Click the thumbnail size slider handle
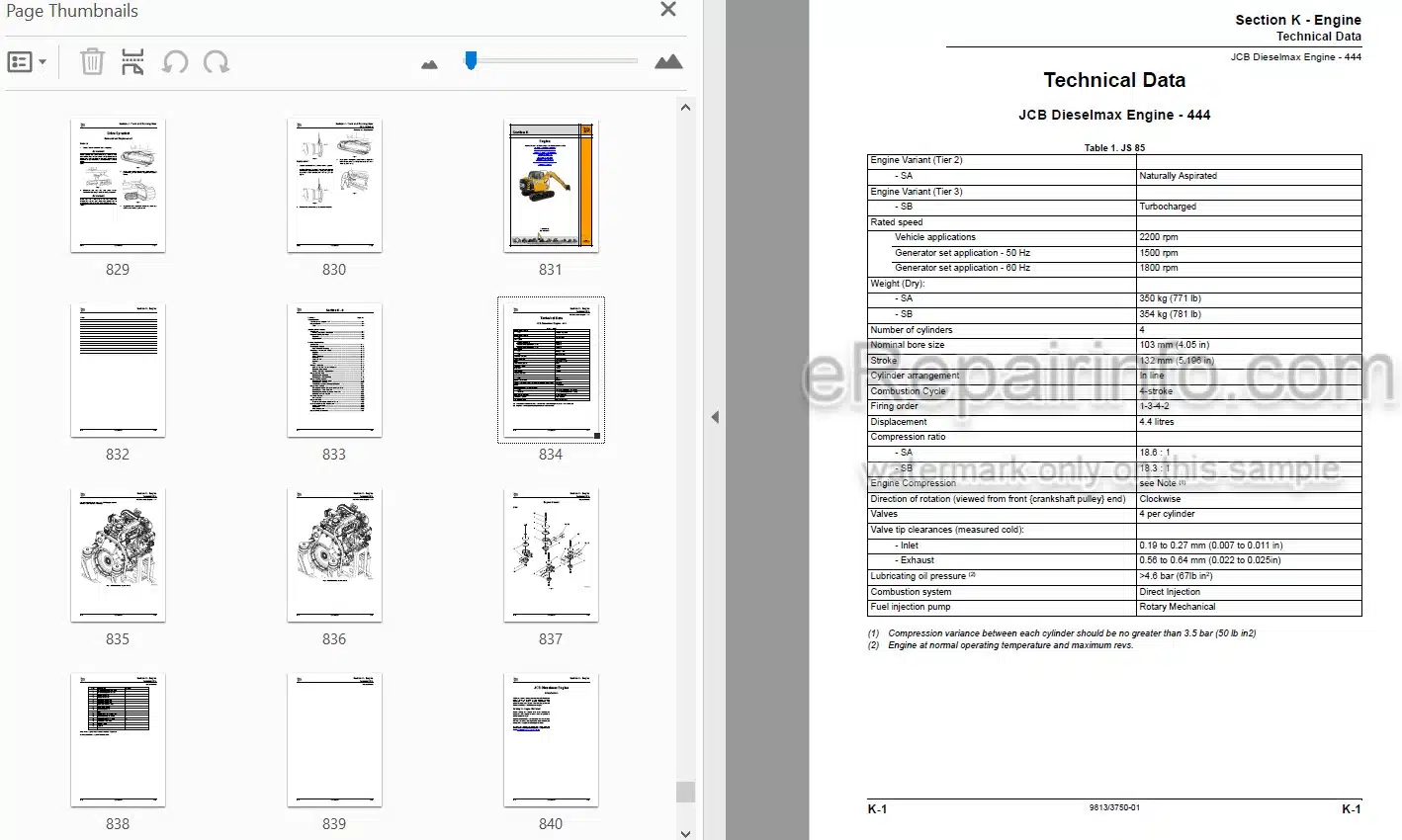Screen dimensions: 1402x840 [471, 61]
